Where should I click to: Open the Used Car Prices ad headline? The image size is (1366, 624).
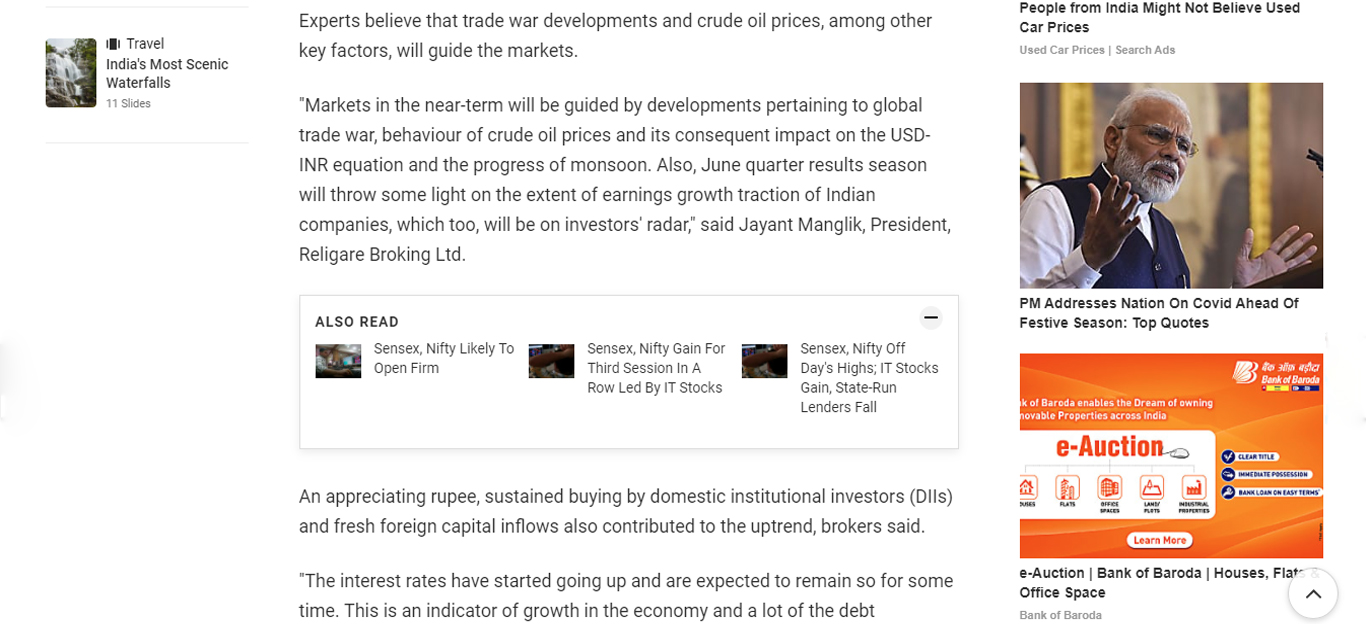(x=1159, y=18)
